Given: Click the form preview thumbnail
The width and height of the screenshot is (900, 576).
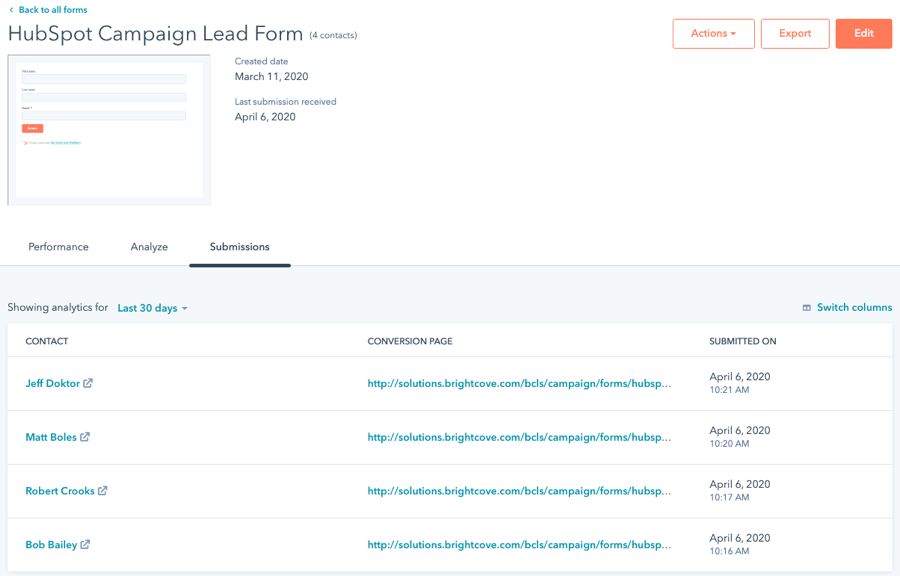Looking at the screenshot, I should pyautogui.click(x=109, y=130).
